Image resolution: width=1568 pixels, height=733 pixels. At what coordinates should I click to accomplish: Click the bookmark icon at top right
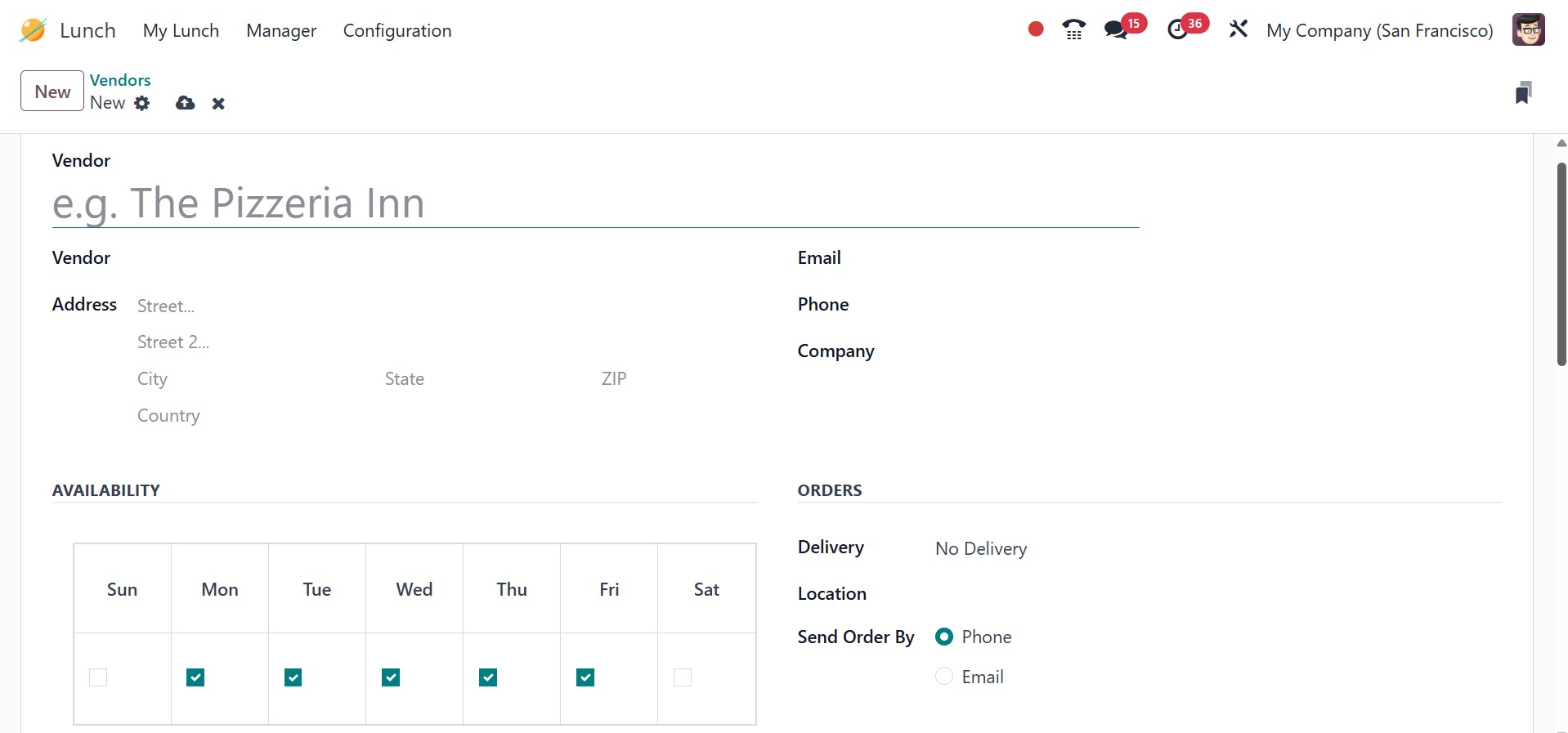tap(1523, 92)
